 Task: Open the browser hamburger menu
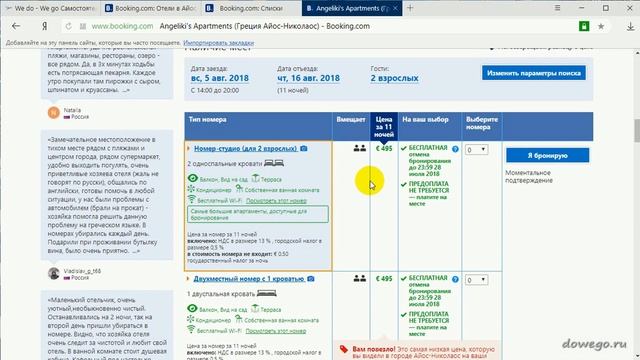[558, 8]
